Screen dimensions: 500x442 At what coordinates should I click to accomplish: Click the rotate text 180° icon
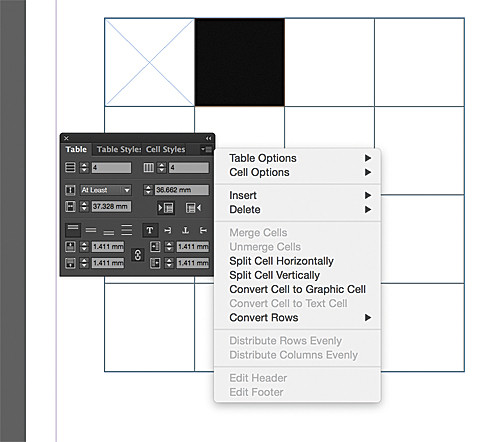click(185, 230)
